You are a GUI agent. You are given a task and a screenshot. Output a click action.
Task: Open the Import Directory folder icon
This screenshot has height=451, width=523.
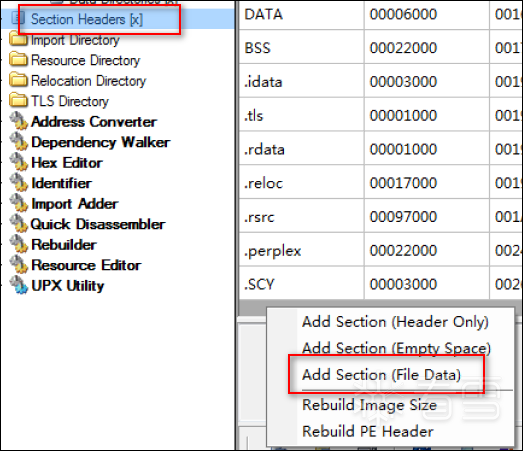18,39
